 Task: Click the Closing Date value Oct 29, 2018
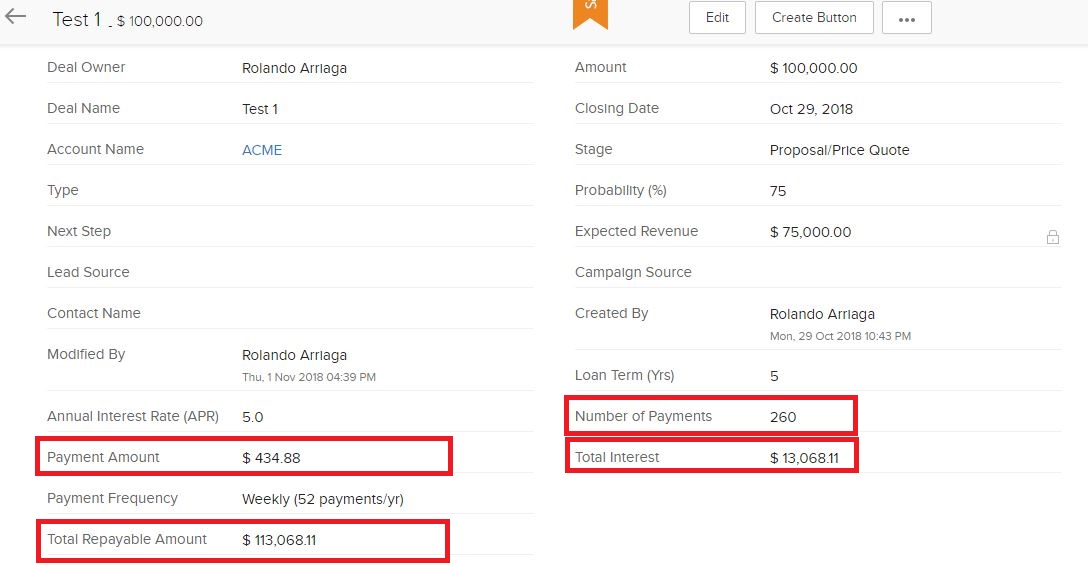(811, 109)
